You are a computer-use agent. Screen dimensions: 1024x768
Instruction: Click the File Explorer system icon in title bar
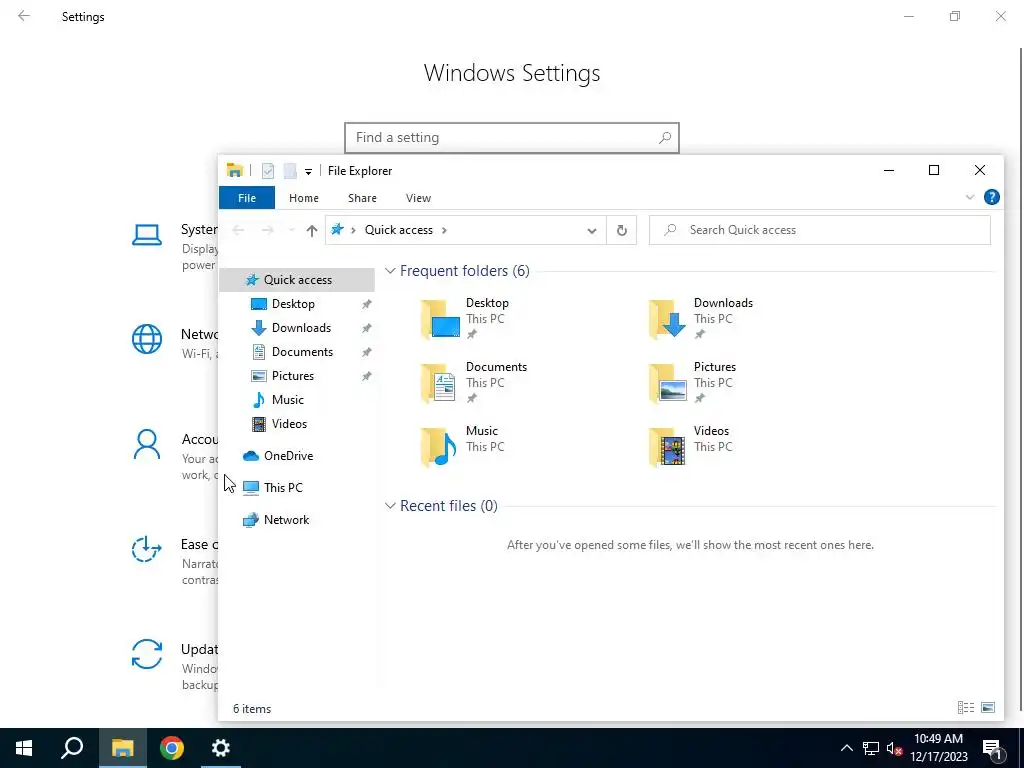tap(234, 171)
